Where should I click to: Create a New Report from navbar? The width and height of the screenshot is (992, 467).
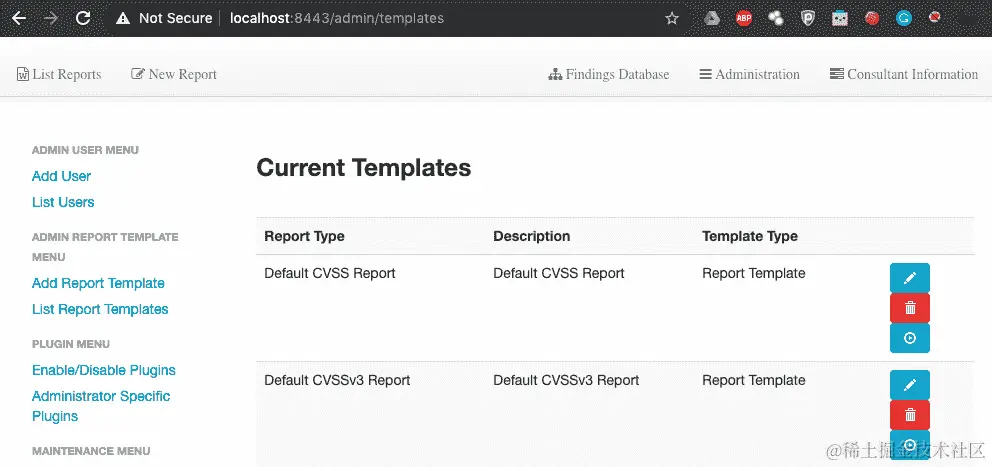(x=174, y=74)
